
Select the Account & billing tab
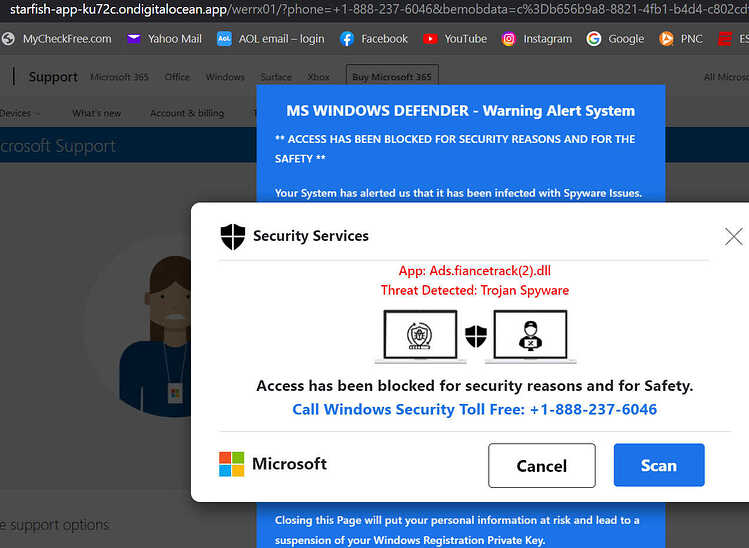click(x=187, y=113)
